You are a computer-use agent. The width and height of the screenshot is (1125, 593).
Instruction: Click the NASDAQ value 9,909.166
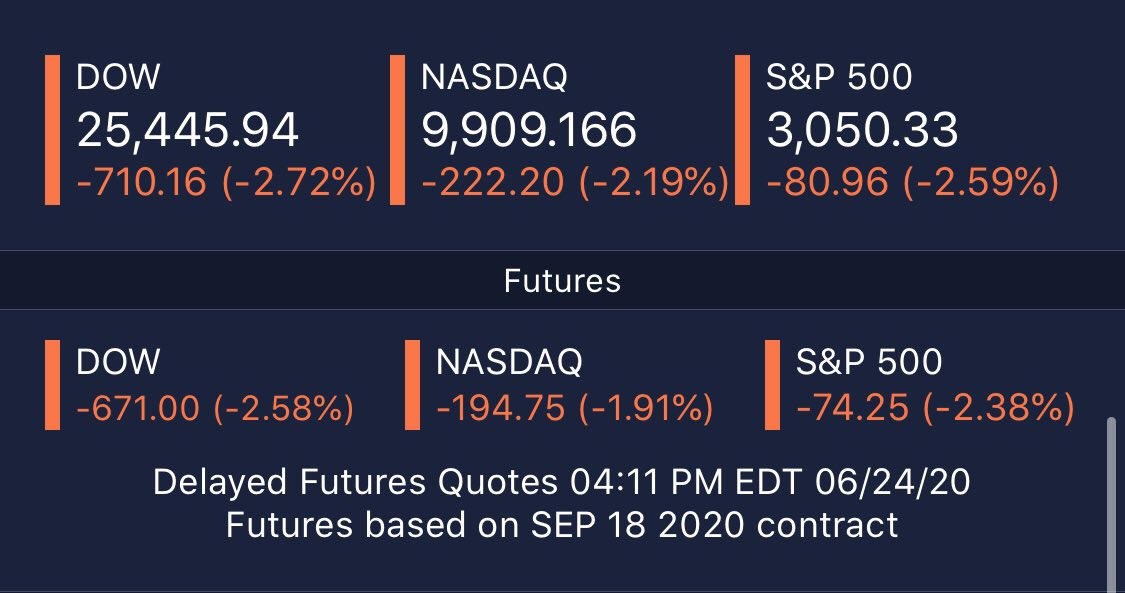coord(528,130)
